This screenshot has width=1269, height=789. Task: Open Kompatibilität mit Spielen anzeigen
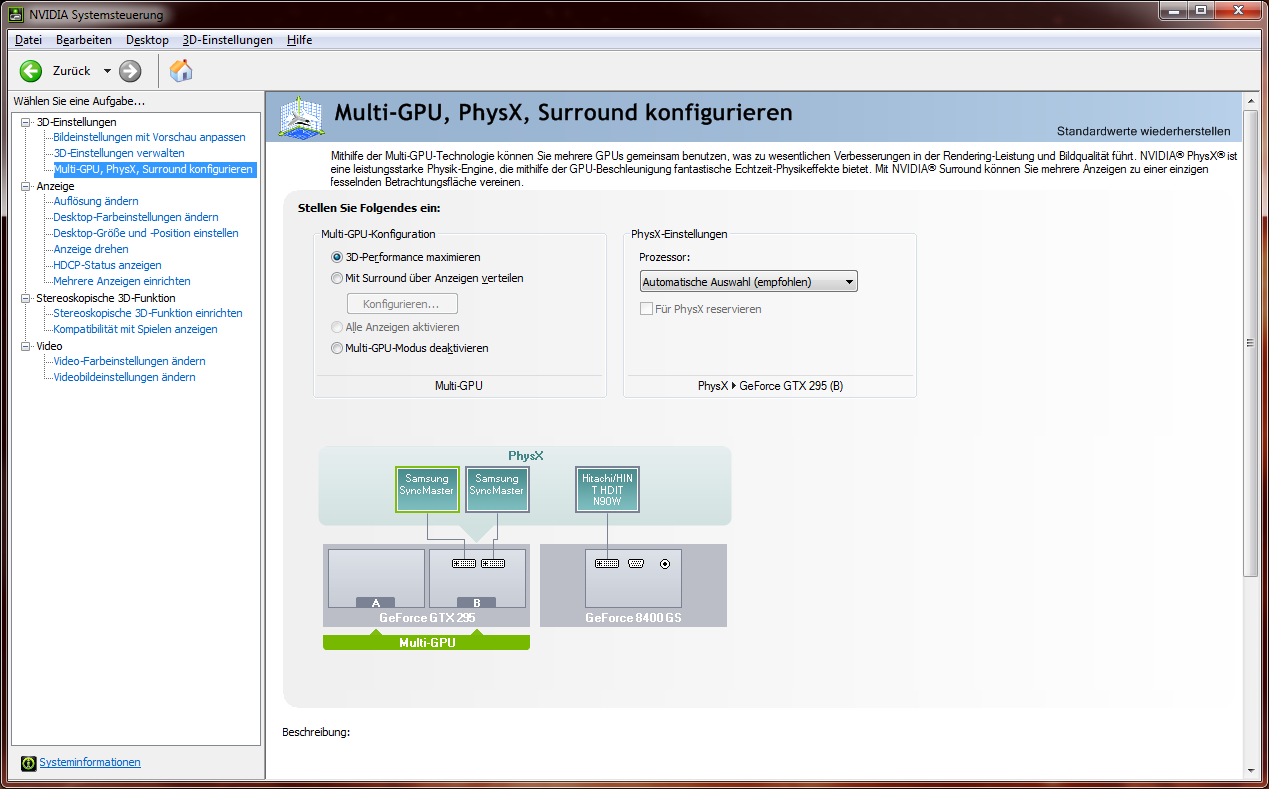coord(135,329)
